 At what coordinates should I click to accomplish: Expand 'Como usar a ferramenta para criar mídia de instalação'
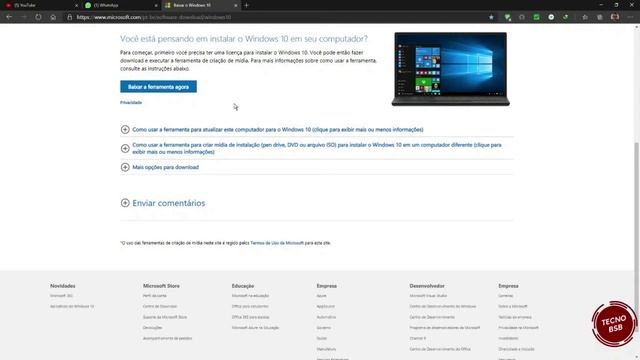[316, 148]
